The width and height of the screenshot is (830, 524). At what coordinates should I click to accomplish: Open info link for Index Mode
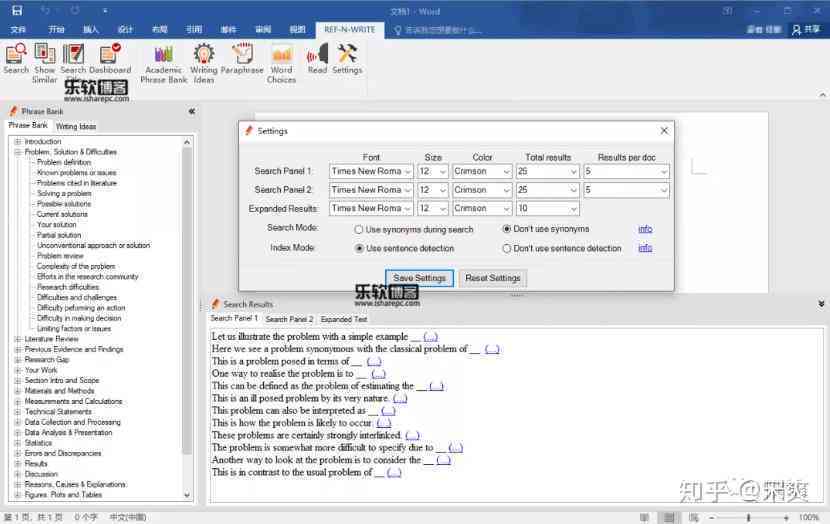(x=645, y=248)
